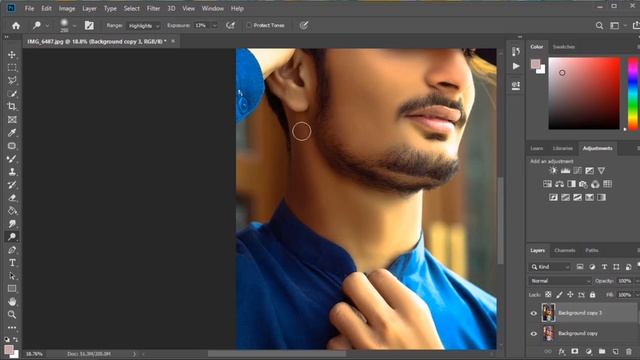Add layer style via fx icon
Viewport: 640px width, 360px height.
click(562, 351)
